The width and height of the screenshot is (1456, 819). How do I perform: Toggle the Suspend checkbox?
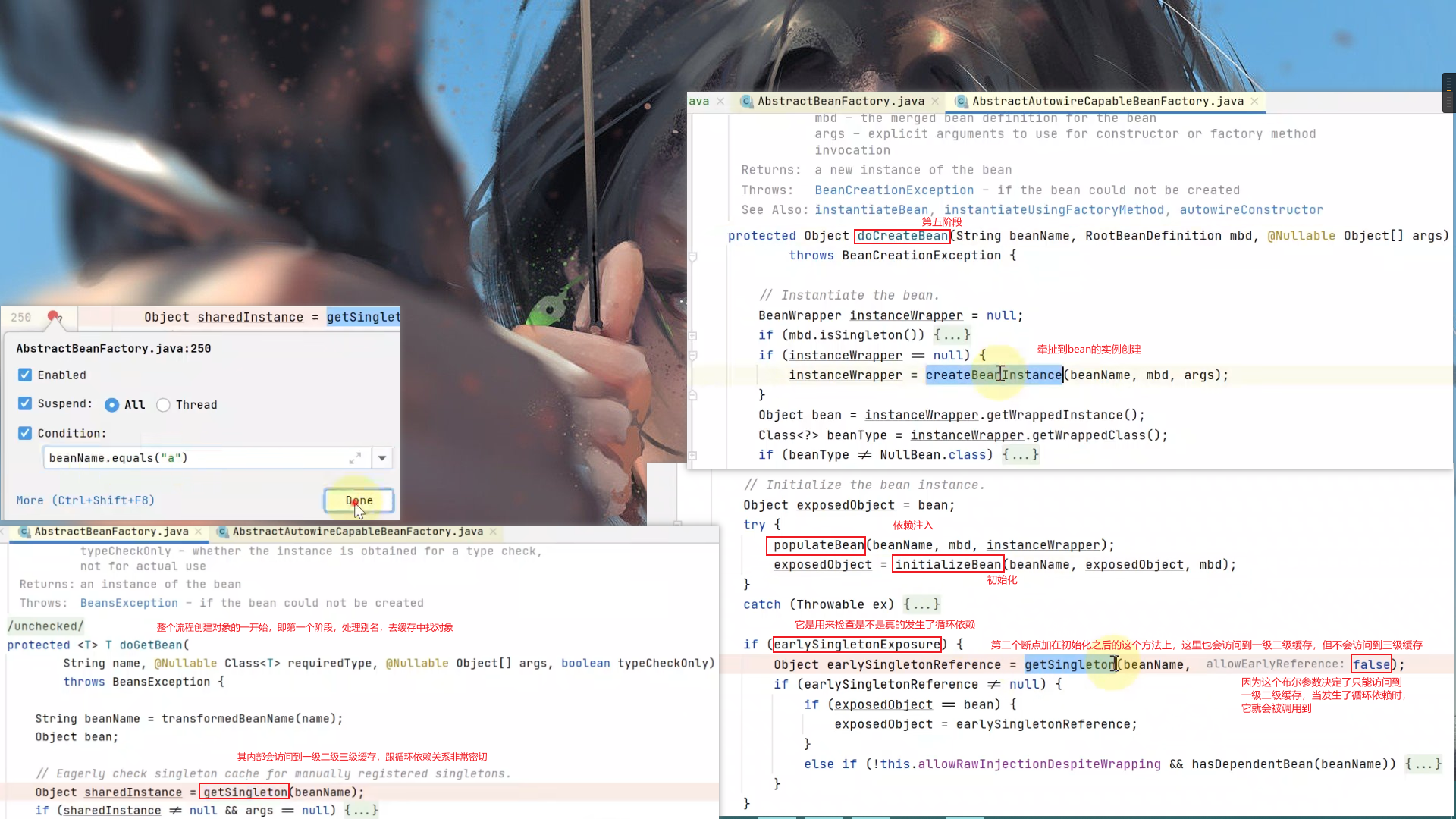(x=25, y=403)
